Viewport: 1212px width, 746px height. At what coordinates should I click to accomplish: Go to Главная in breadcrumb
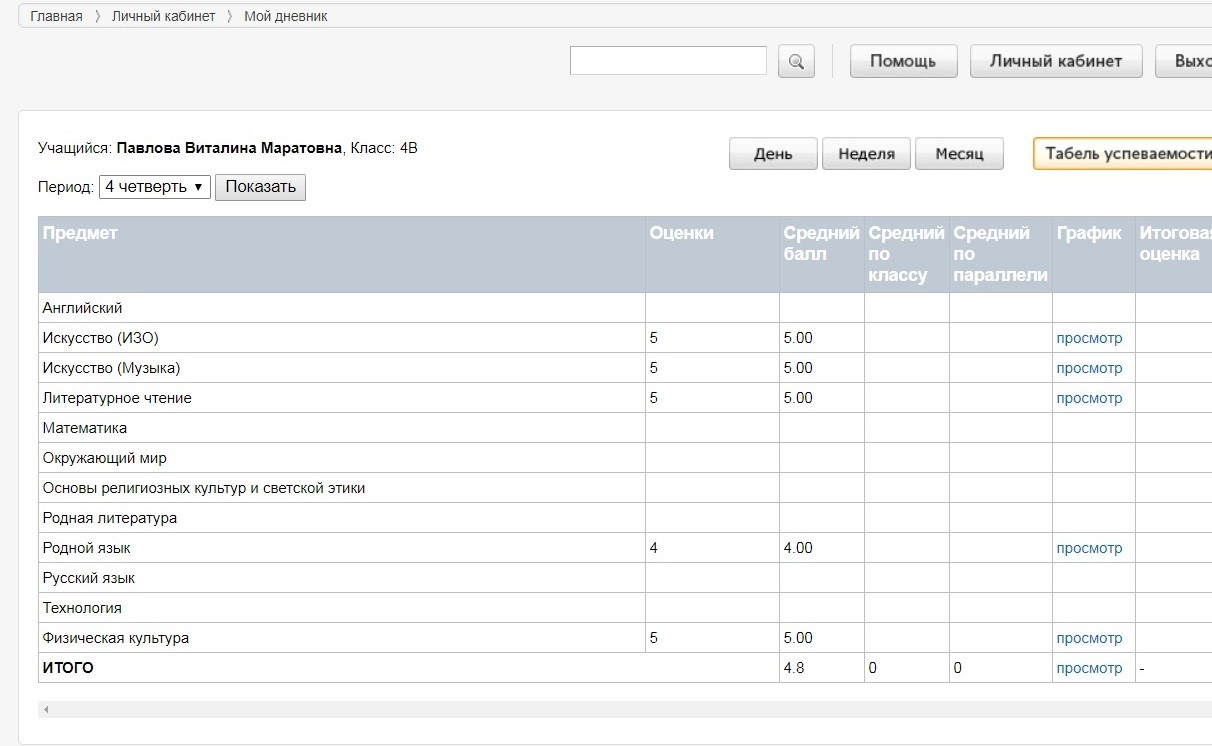(x=56, y=16)
